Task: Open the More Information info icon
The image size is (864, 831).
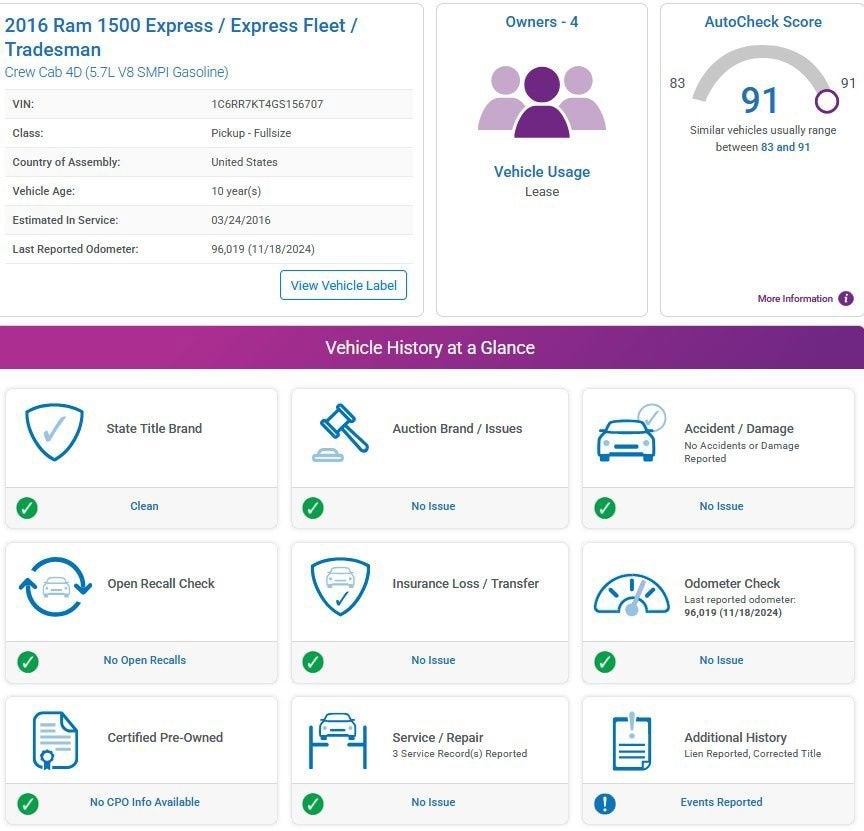Action: pos(846,299)
